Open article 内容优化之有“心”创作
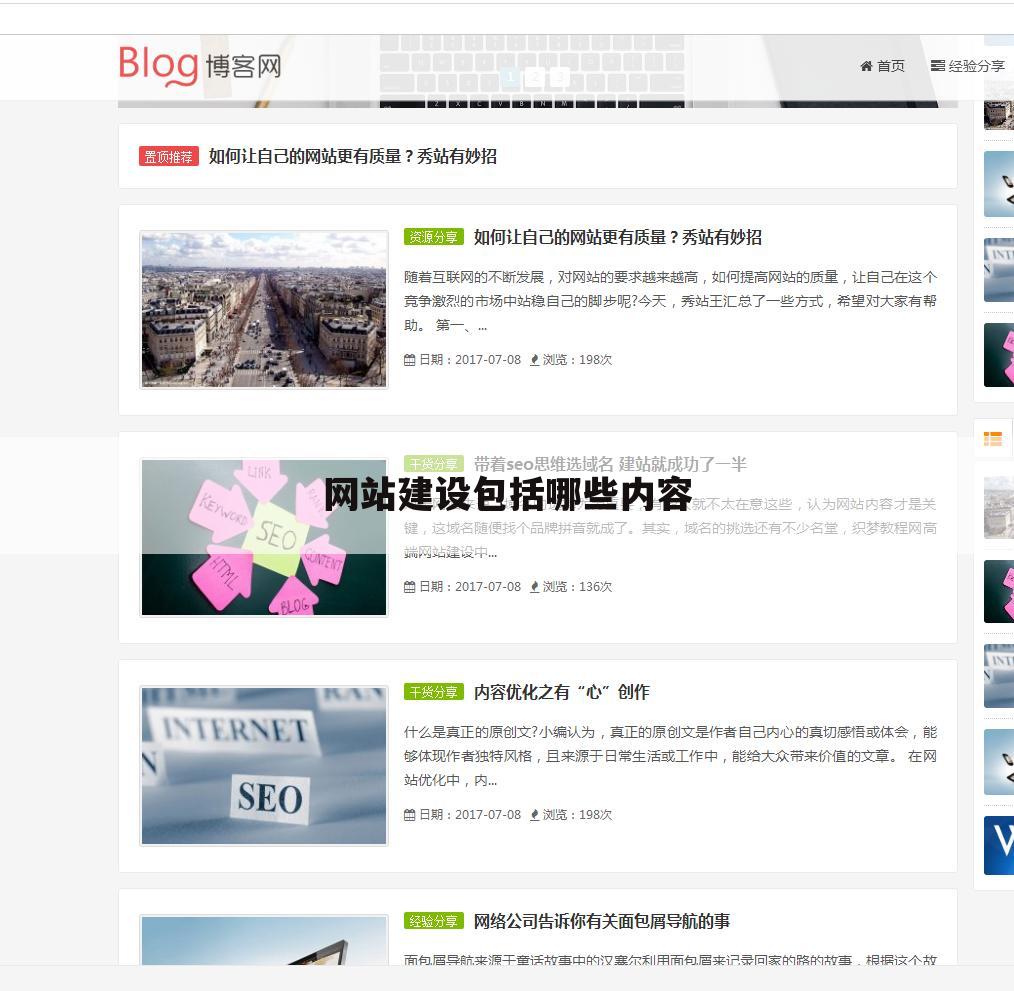1014x991 pixels. point(561,692)
